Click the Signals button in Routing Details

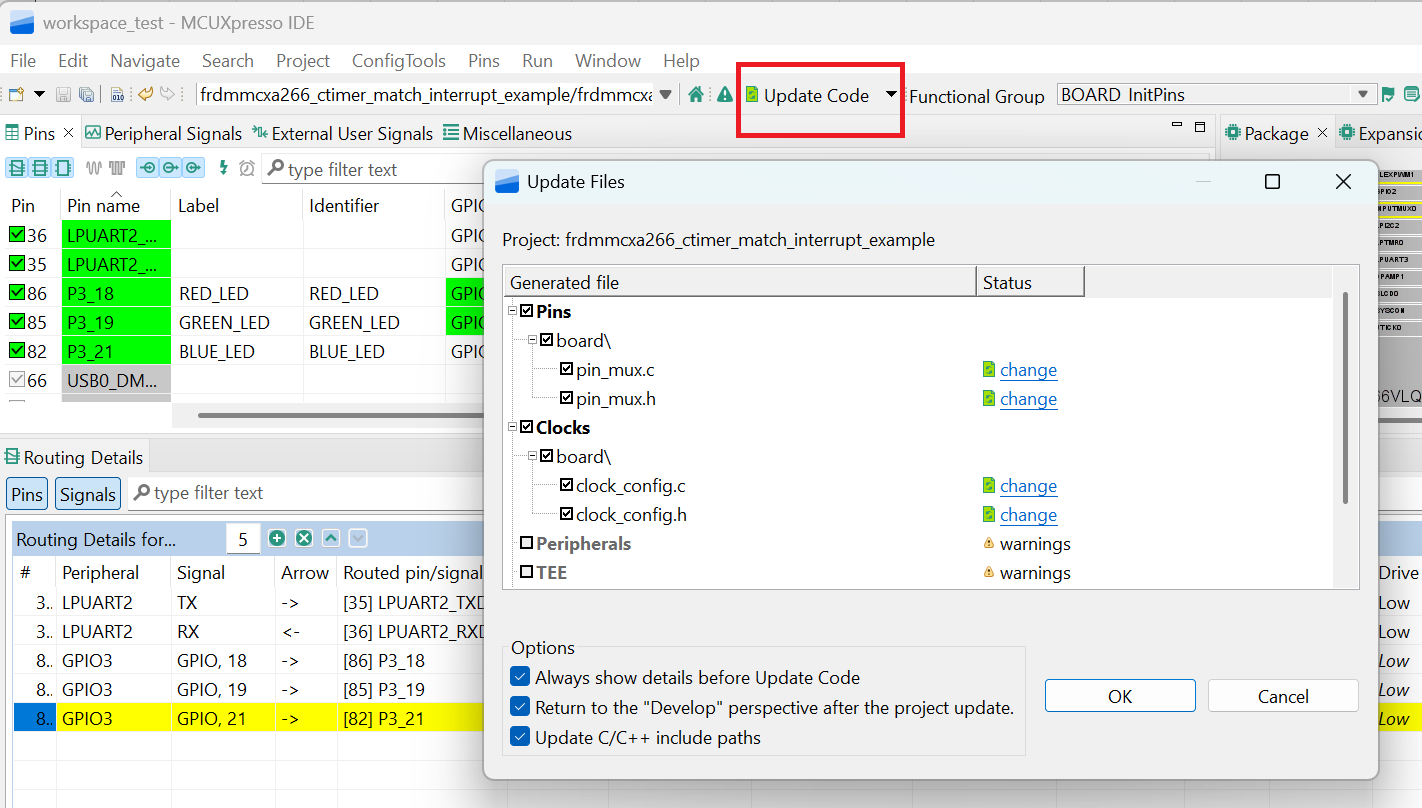(x=87, y=493)
